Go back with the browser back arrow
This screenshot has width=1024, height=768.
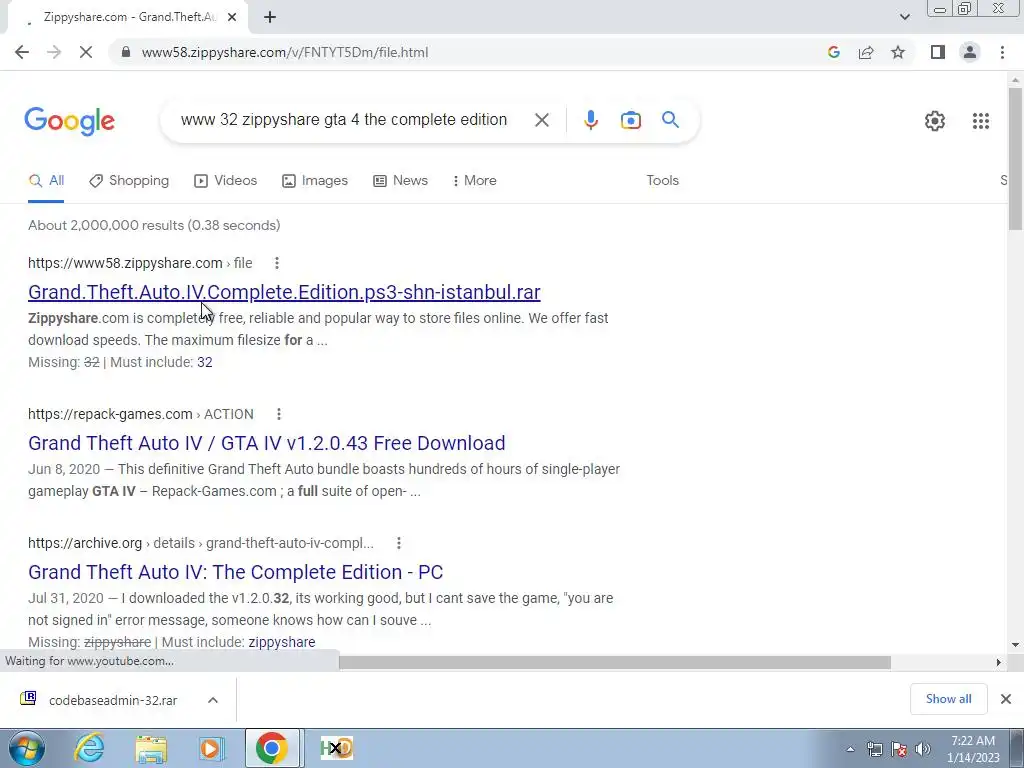pos(22,52)
